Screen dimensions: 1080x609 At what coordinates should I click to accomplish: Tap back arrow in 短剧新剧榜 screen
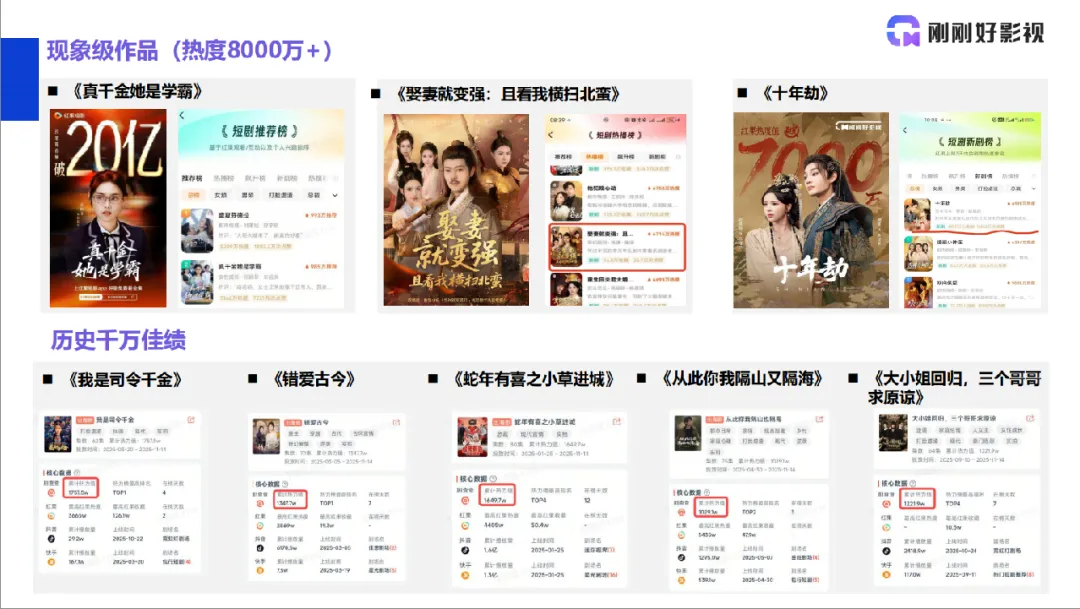click(905, 130)
